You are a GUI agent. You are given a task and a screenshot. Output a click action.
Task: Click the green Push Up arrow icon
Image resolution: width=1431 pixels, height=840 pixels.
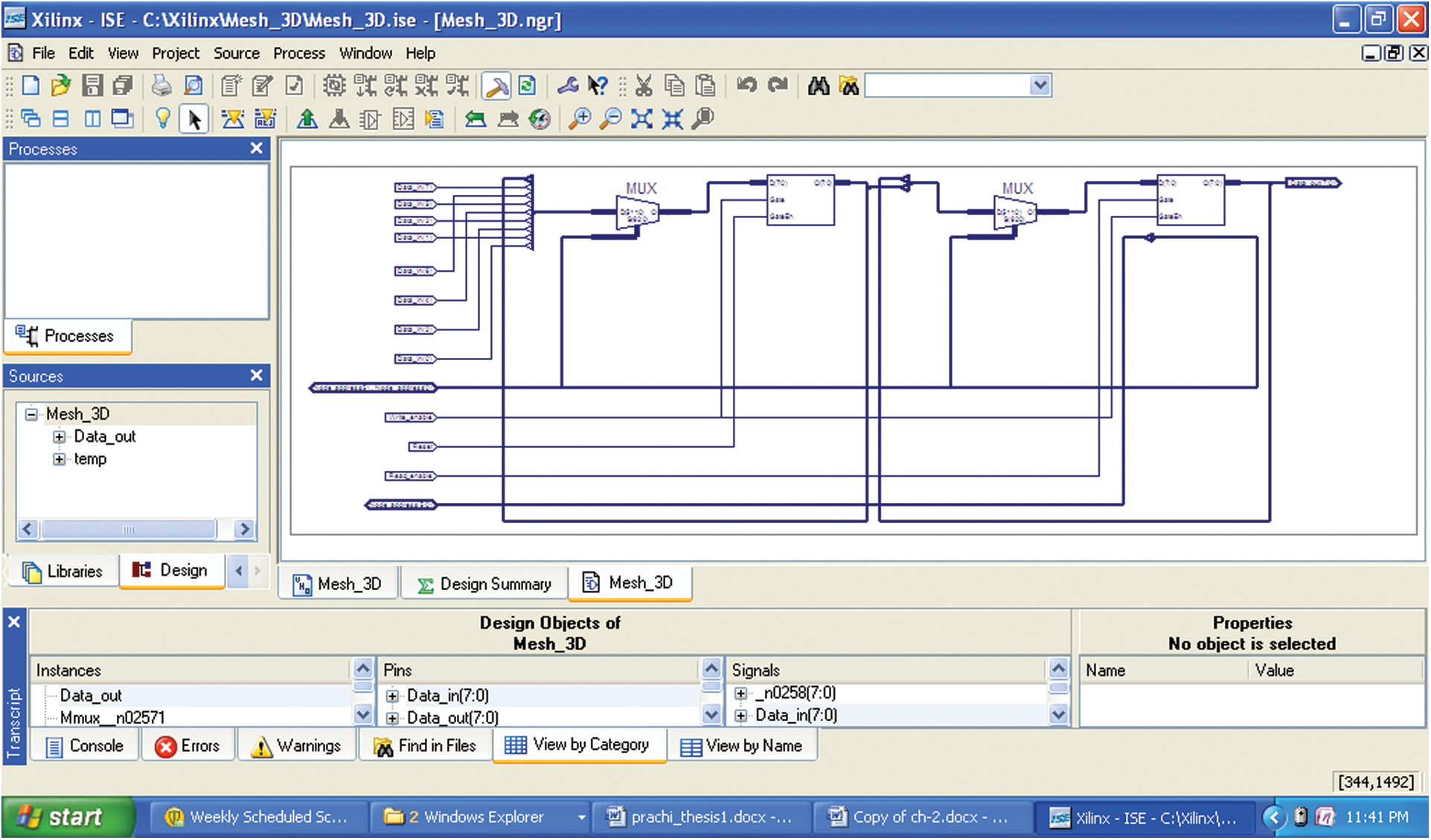307,118
